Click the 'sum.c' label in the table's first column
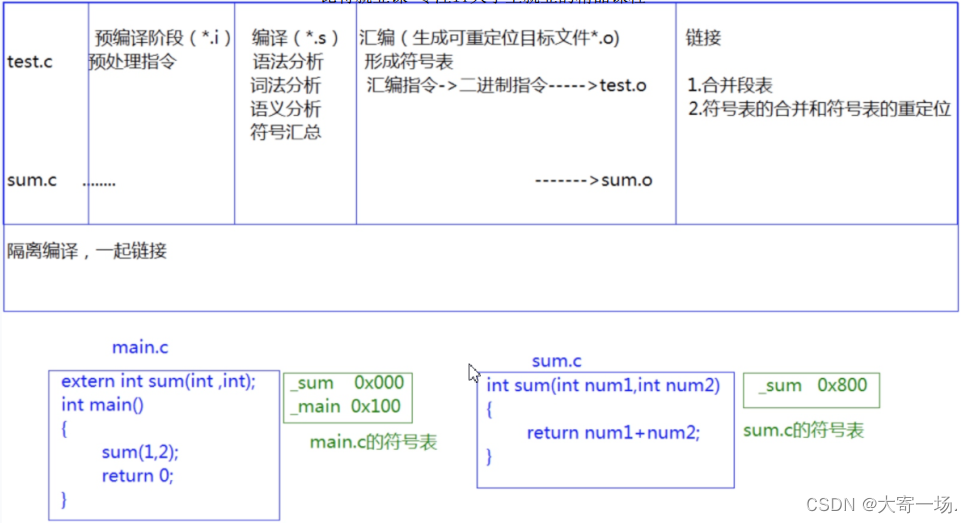Image resolution: width=972 pixels, height=523 pixels. pos(32,180)
